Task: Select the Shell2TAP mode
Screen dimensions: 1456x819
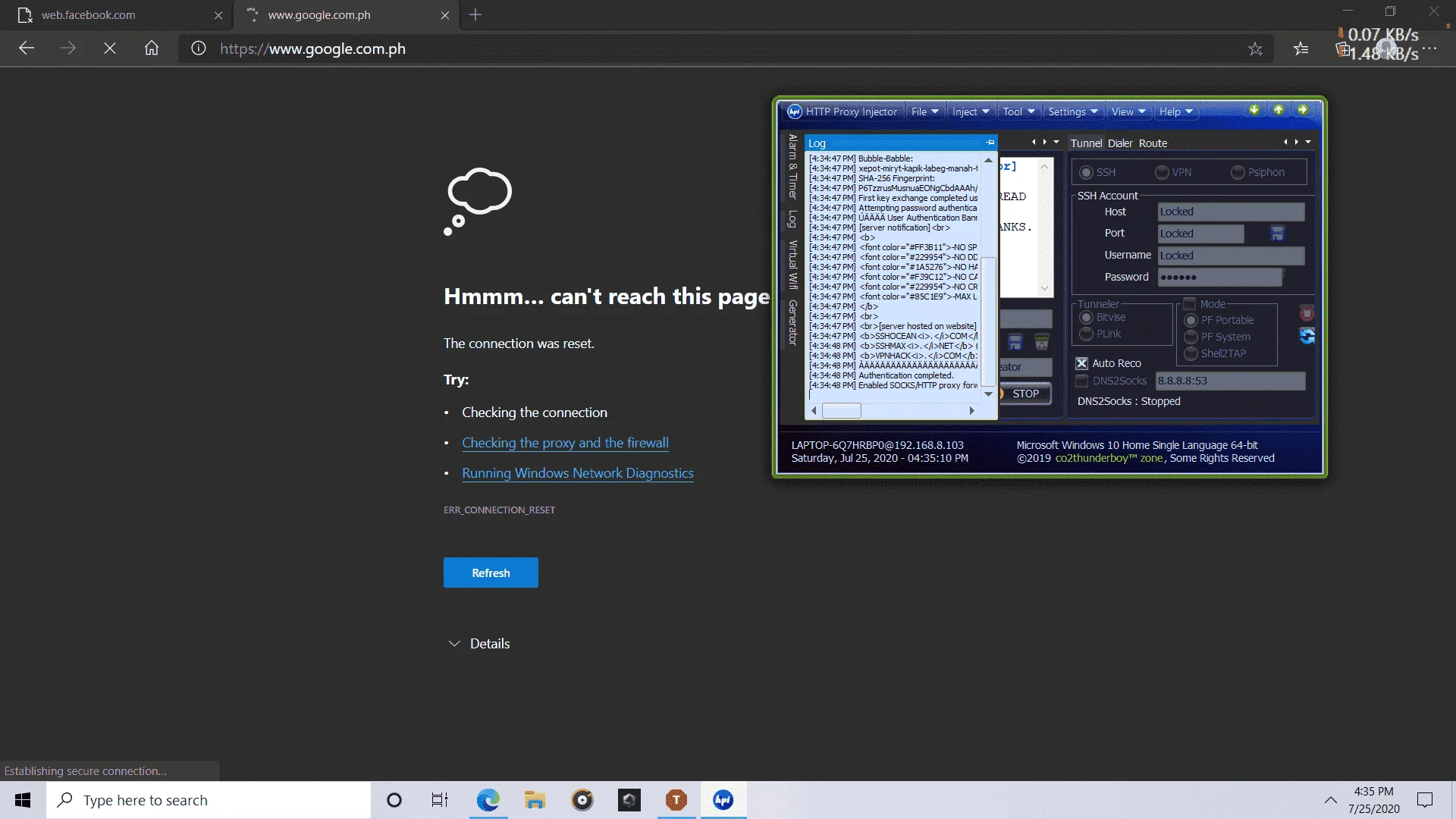Action: click(1191, 353)
